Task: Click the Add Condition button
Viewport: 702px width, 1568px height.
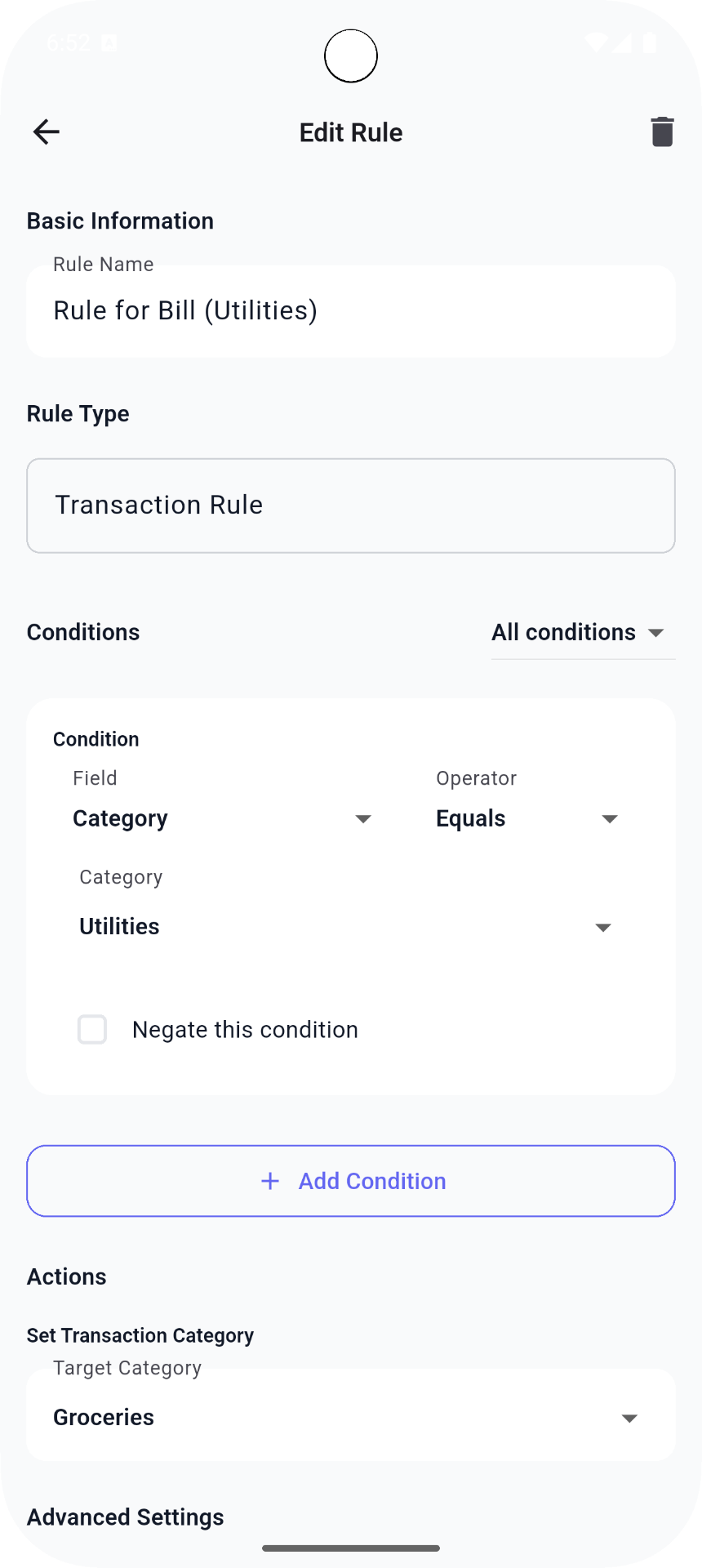Action: [351, 1181]
